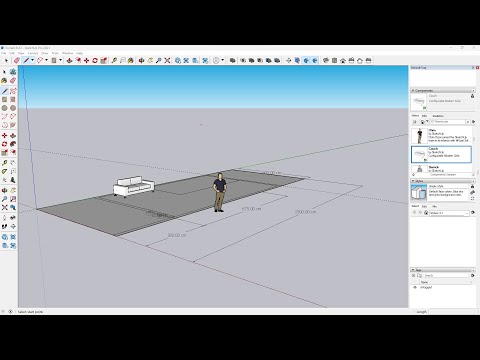Select the Scale tool in top toolbar

[104, 60]
